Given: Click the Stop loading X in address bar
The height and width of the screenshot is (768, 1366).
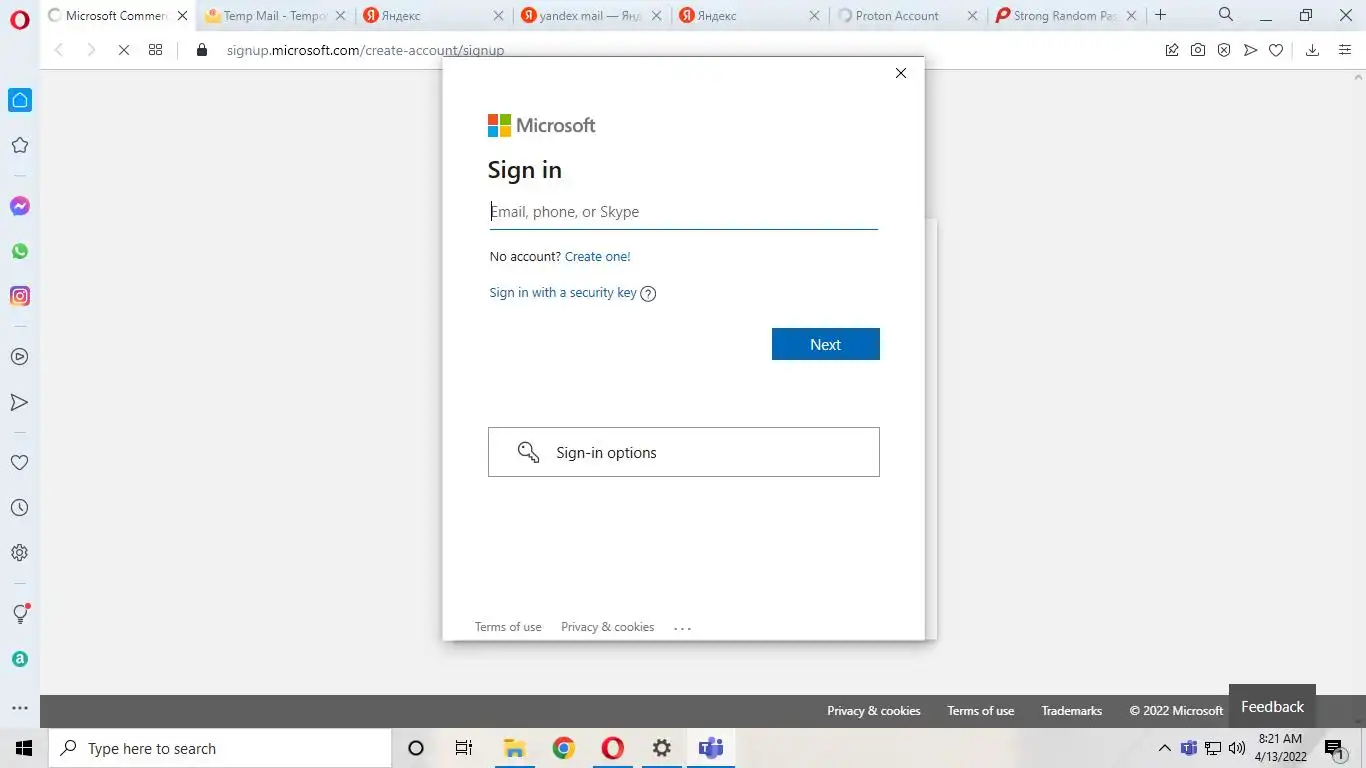Looking at the screenshot, I should 123,50.
